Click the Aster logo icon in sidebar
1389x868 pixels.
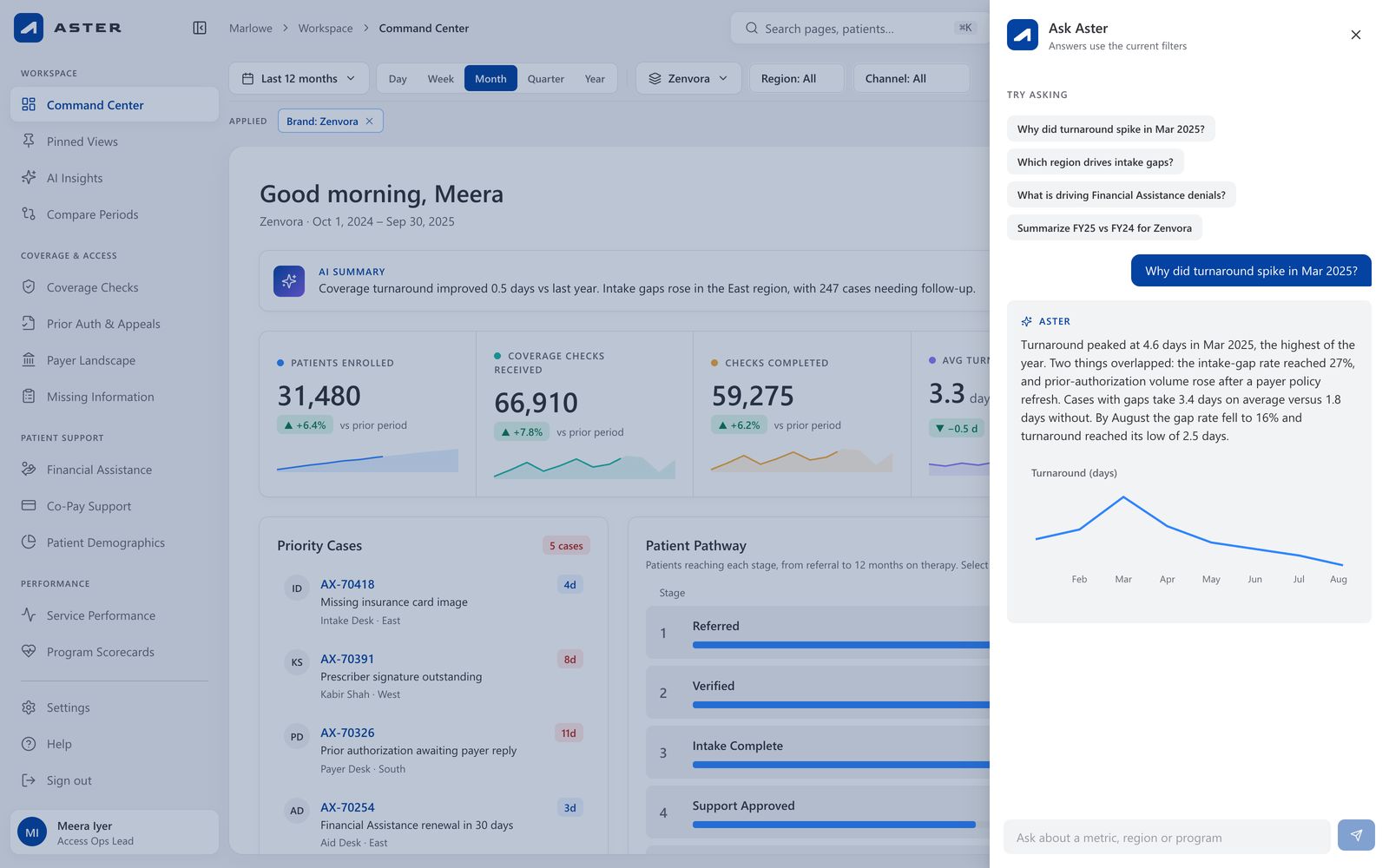point(29,28)
